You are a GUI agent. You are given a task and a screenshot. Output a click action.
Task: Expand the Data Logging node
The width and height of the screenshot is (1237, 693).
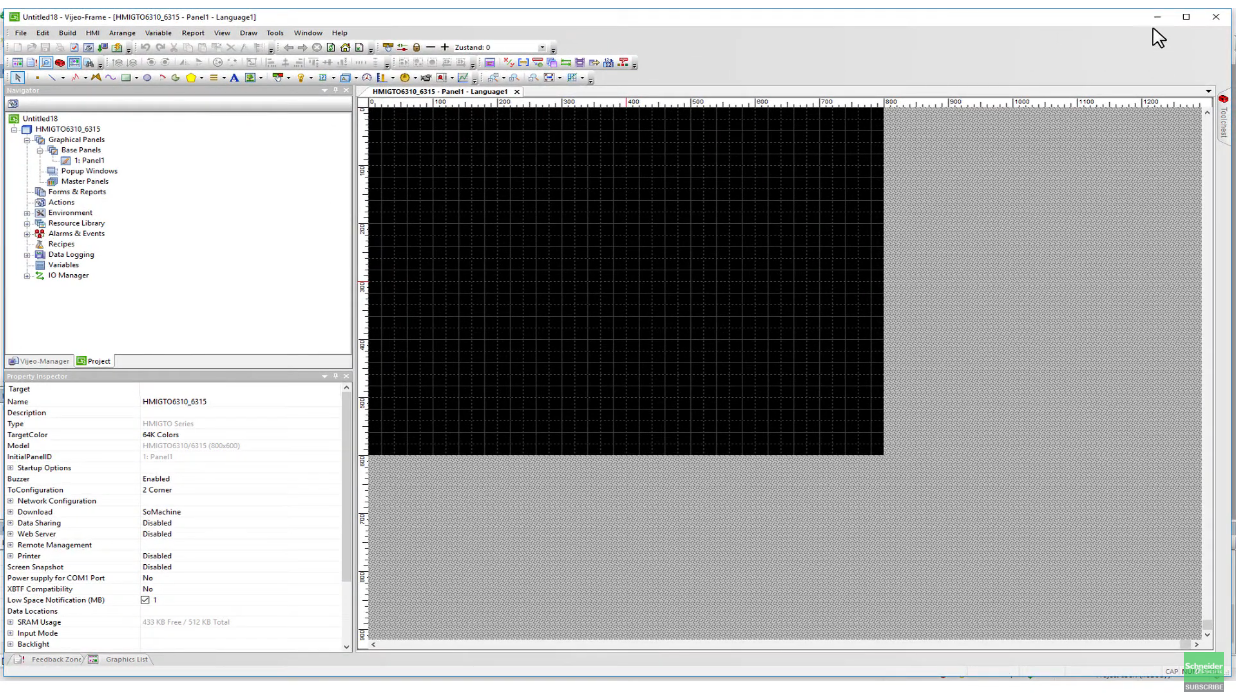pos(27,255)
